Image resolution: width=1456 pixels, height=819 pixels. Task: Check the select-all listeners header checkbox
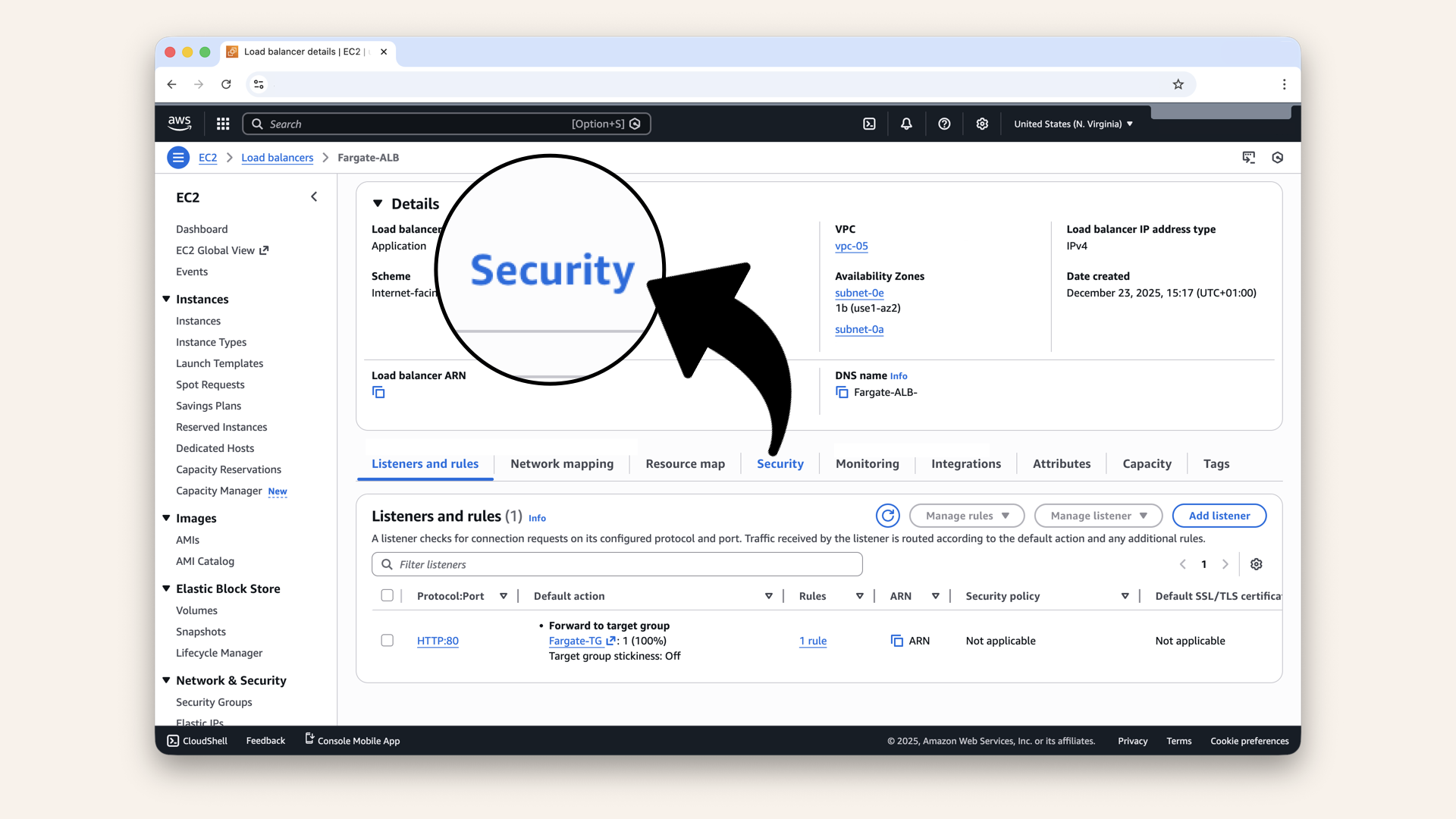388,595
